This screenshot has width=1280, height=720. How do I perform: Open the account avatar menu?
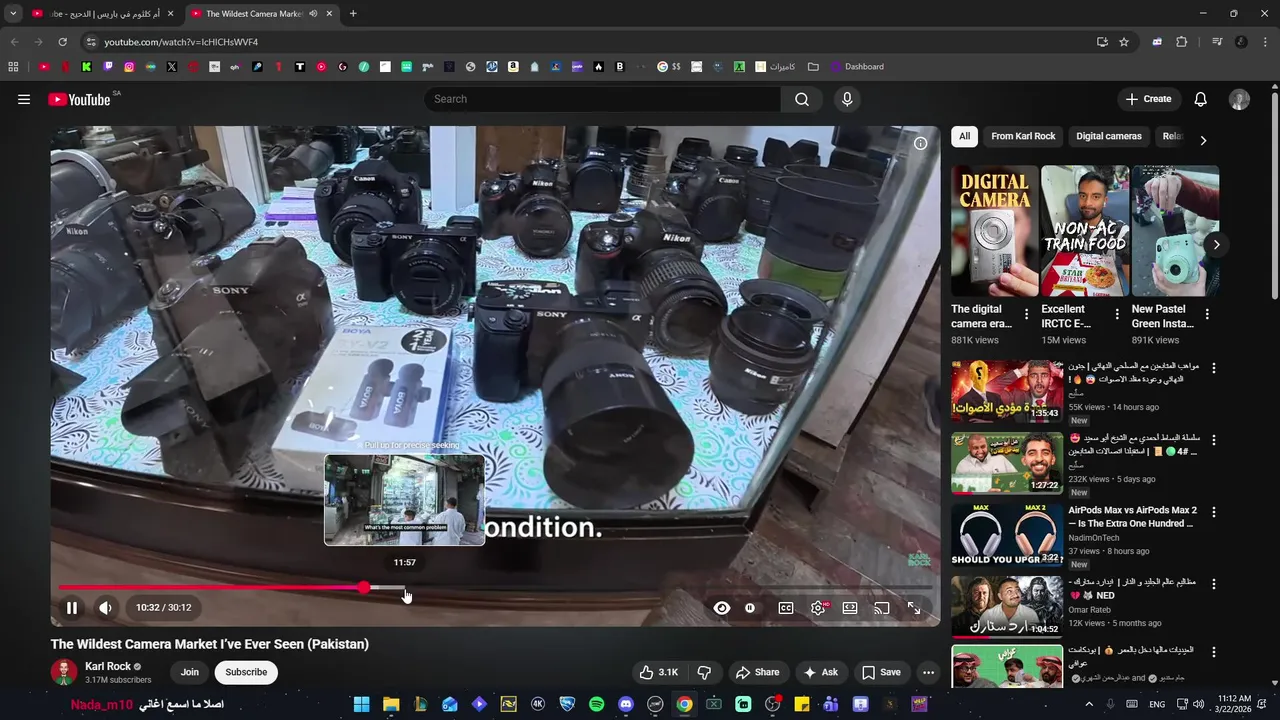pos(1239,99)
